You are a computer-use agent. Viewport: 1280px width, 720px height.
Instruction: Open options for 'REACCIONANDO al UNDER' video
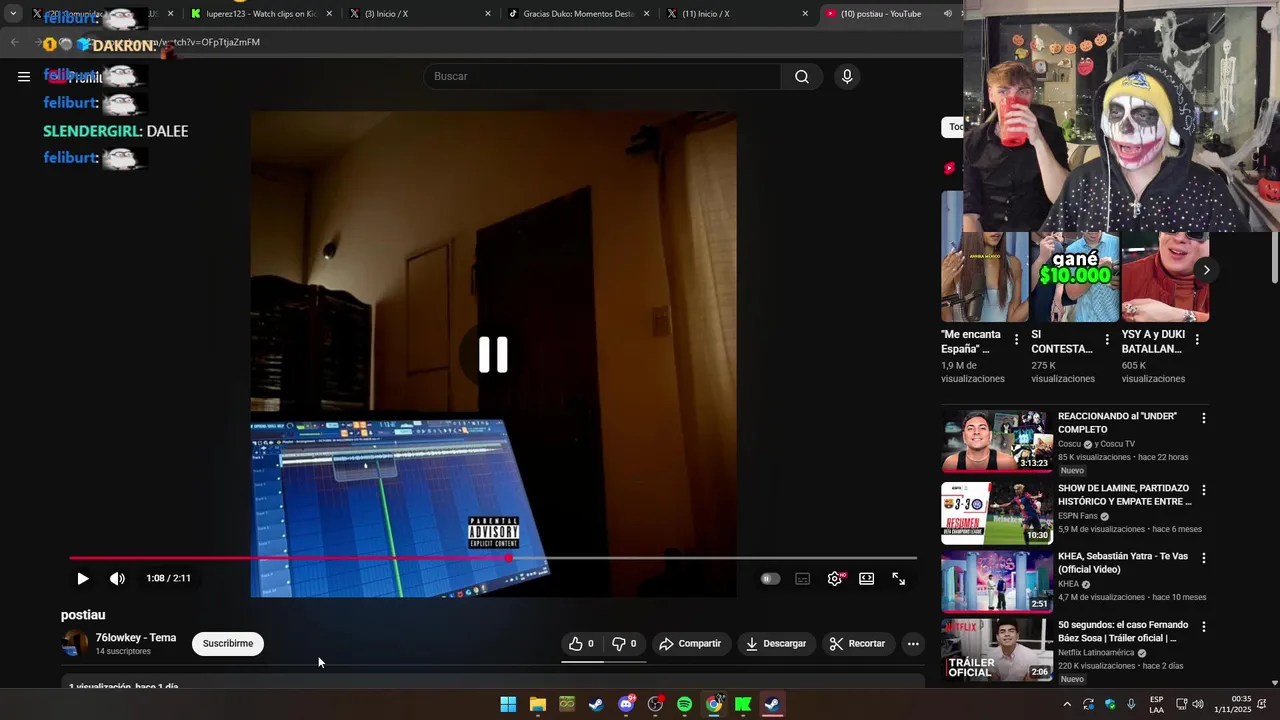tap(1204, 418)
